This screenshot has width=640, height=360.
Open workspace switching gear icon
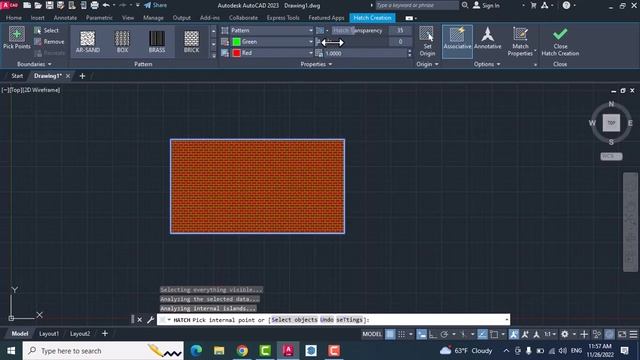pyautogui.click(x=564, y=334)
